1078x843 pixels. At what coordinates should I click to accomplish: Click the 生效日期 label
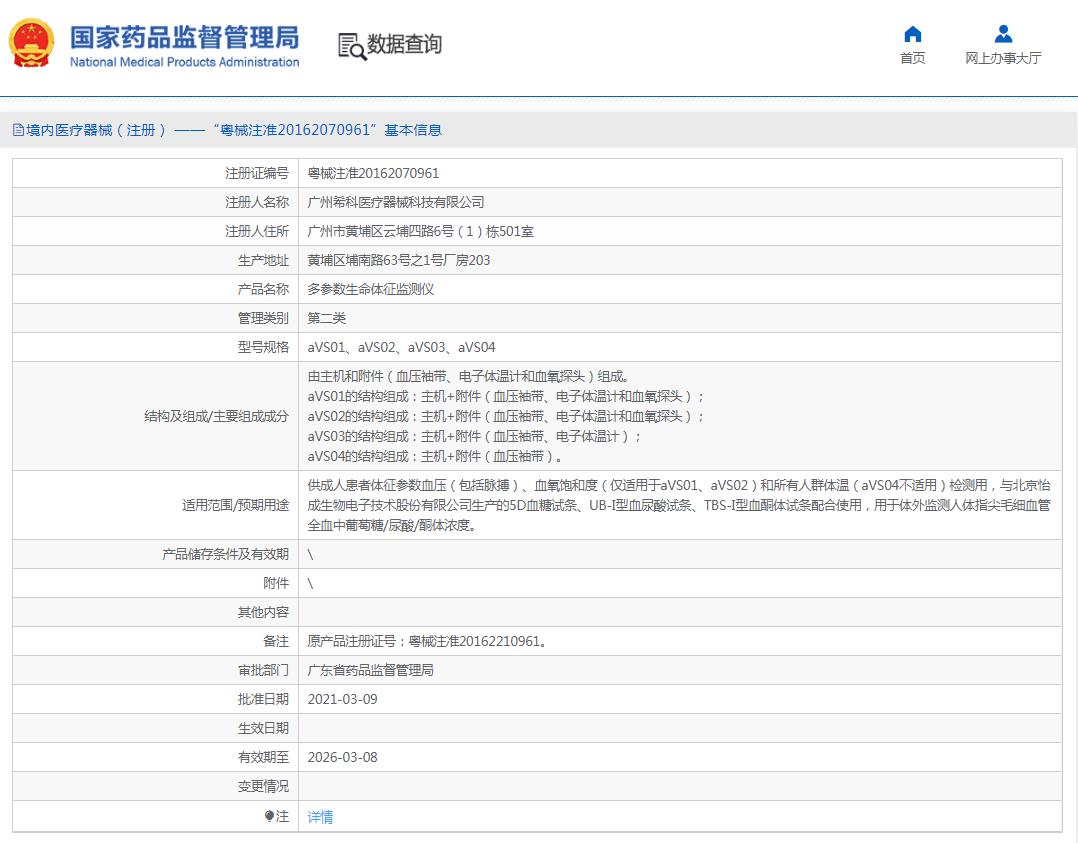[x=263, y=728]
